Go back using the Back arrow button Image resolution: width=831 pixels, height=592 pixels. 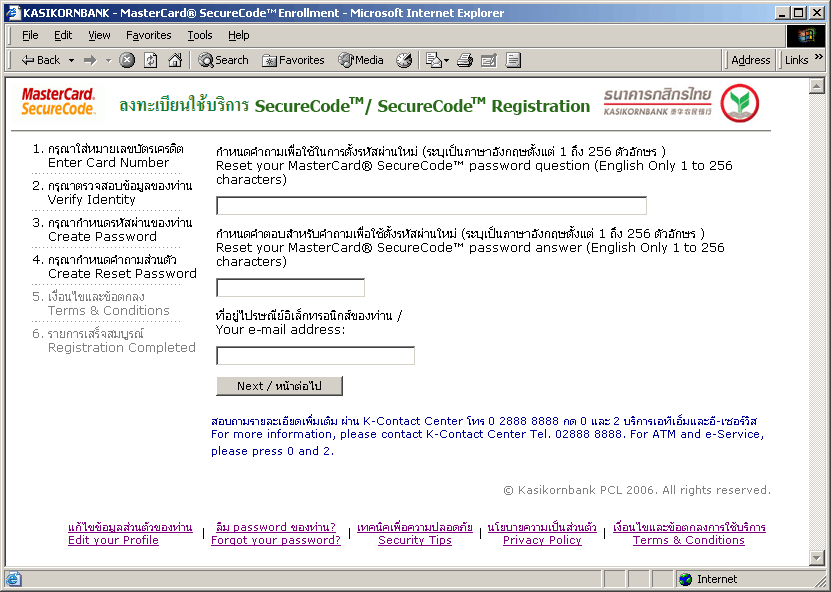point(41,60)
